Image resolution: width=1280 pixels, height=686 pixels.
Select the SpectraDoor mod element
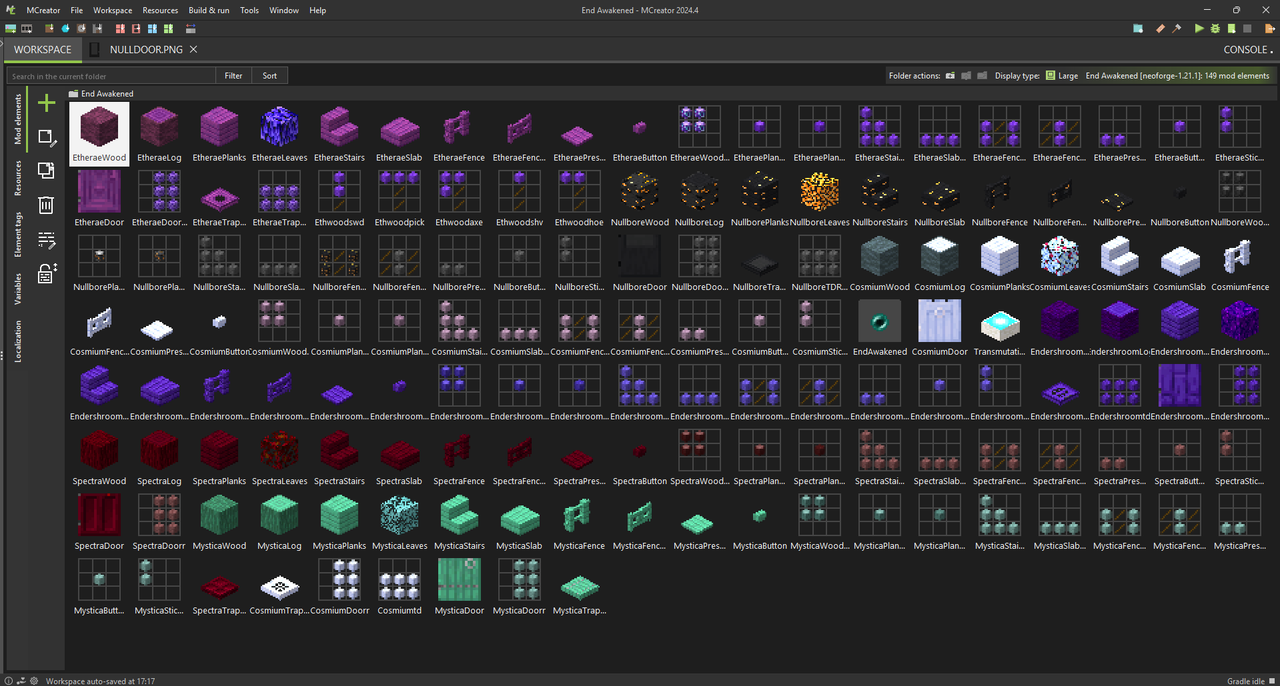click(99, 522)
